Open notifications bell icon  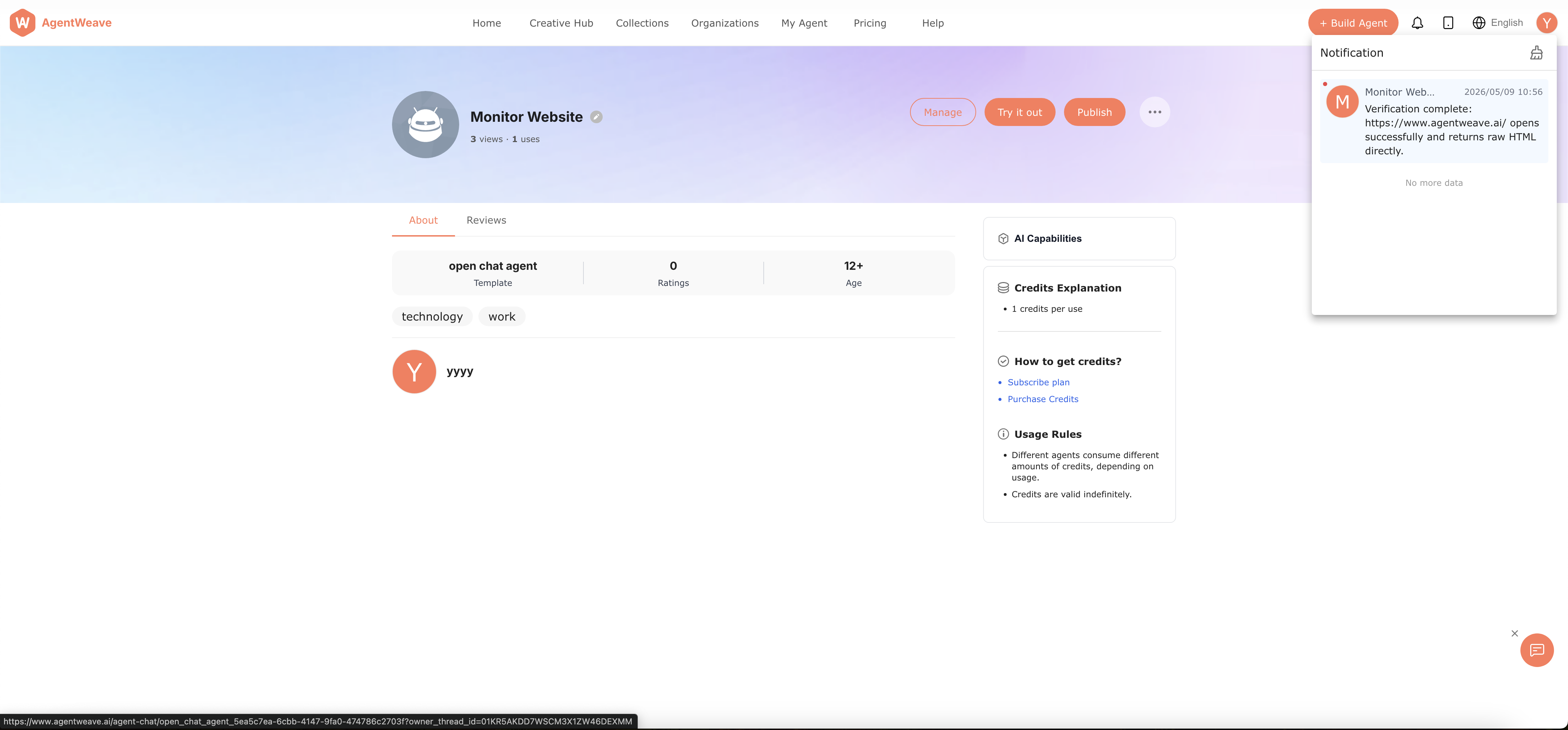click(x=1417, y=23)
